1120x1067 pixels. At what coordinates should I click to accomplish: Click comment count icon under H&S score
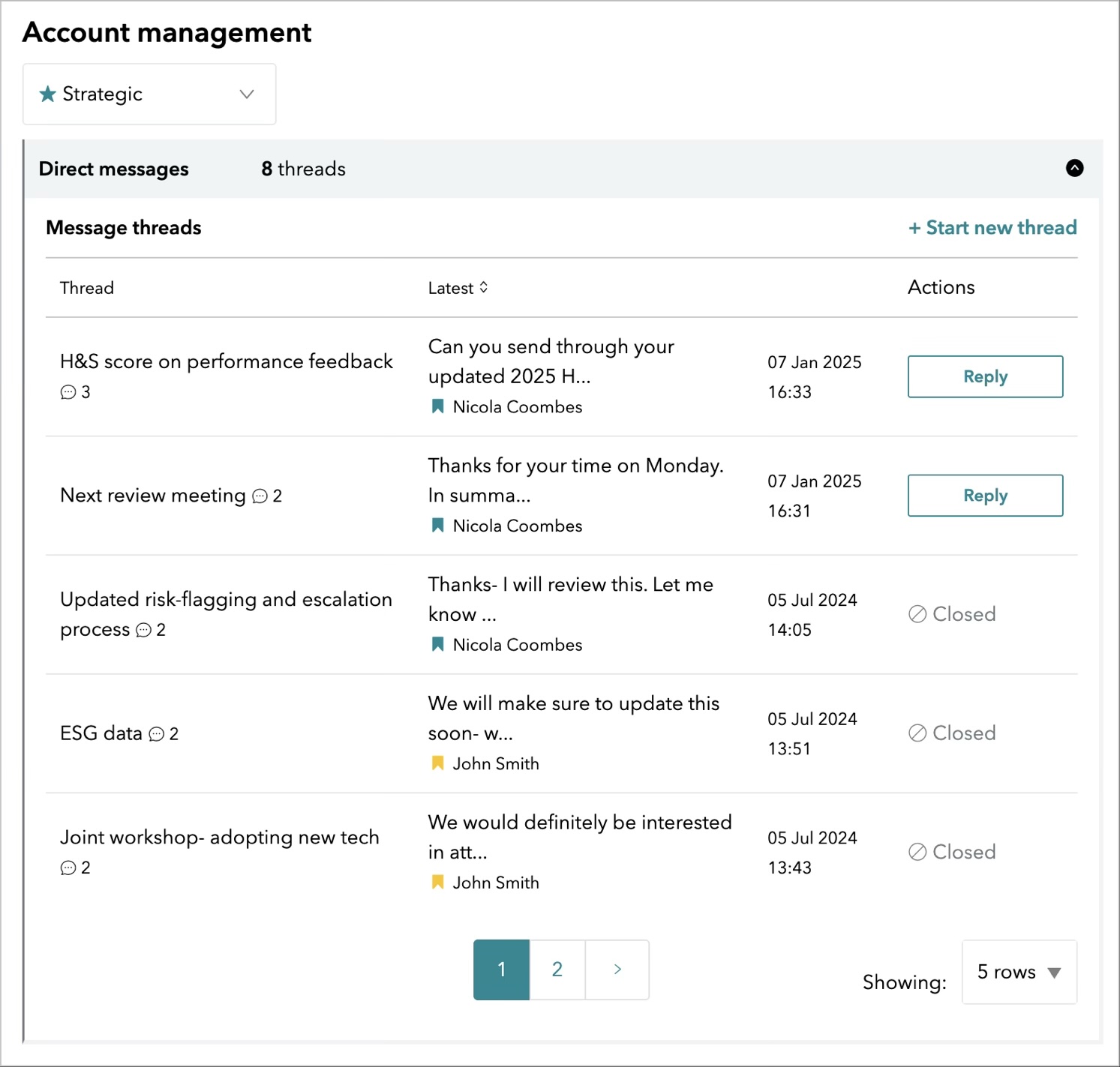tap(68, 392)
